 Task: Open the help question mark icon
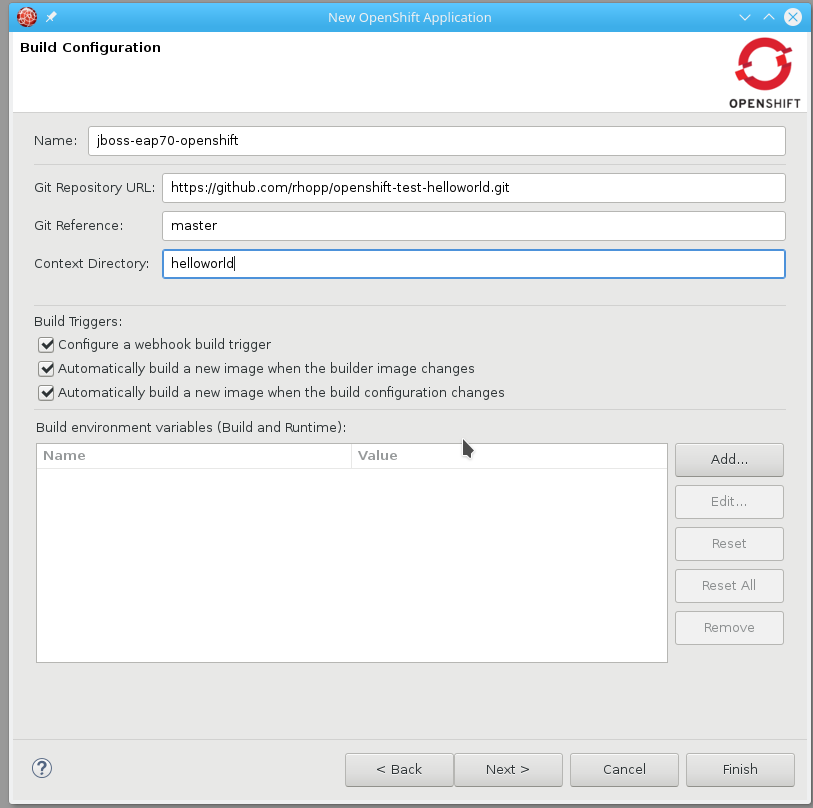pos(42,768)
